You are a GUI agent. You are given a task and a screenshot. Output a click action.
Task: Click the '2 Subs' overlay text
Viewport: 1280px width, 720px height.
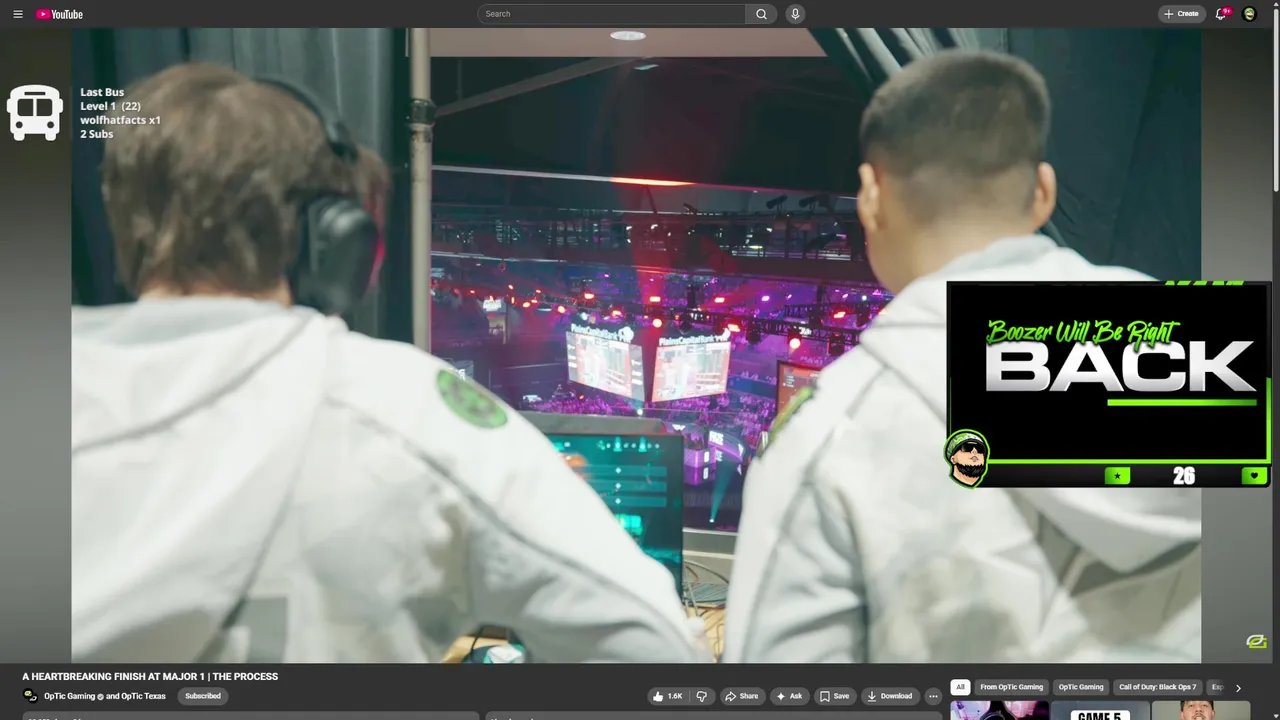tap(97, 134)
